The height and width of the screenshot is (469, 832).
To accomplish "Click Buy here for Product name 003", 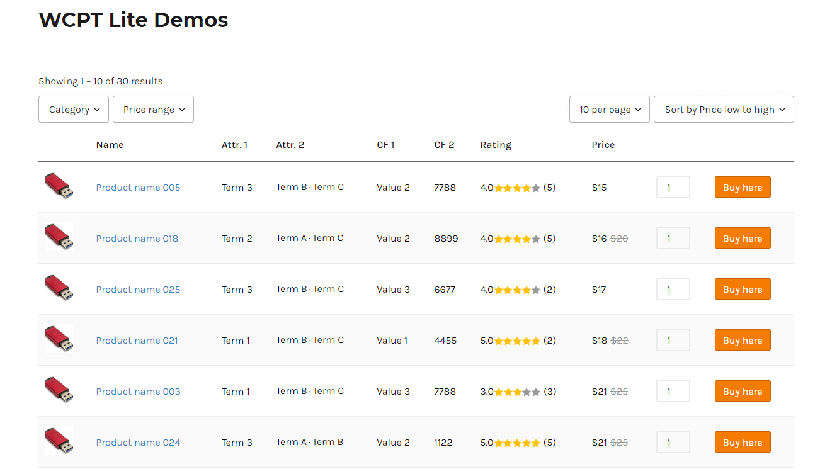I will pos(742,391).
